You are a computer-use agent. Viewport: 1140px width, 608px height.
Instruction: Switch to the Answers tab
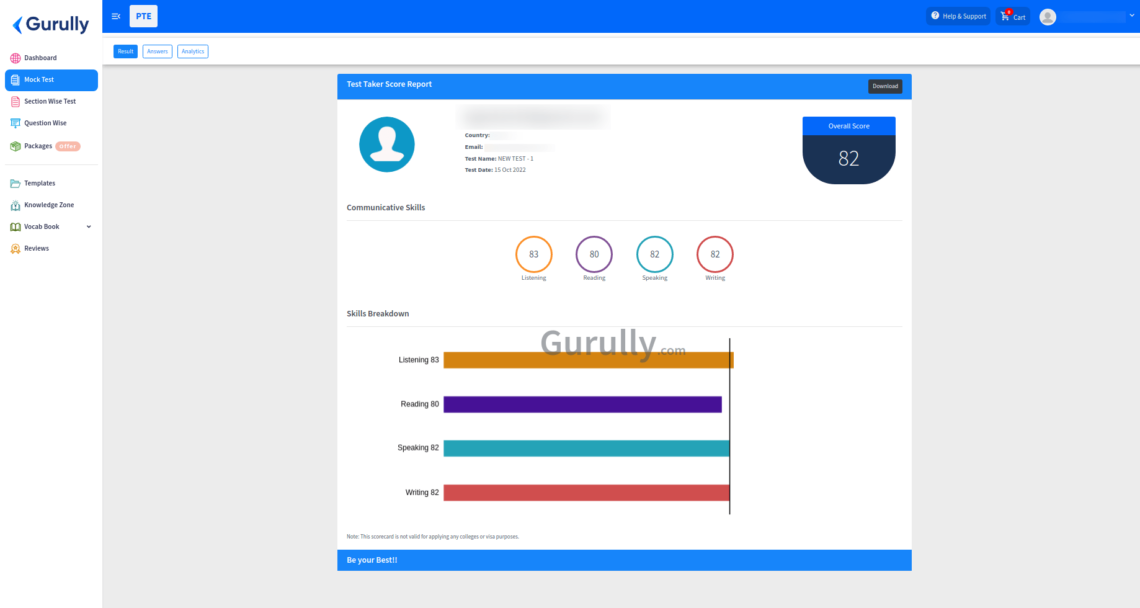coord(157,50)
